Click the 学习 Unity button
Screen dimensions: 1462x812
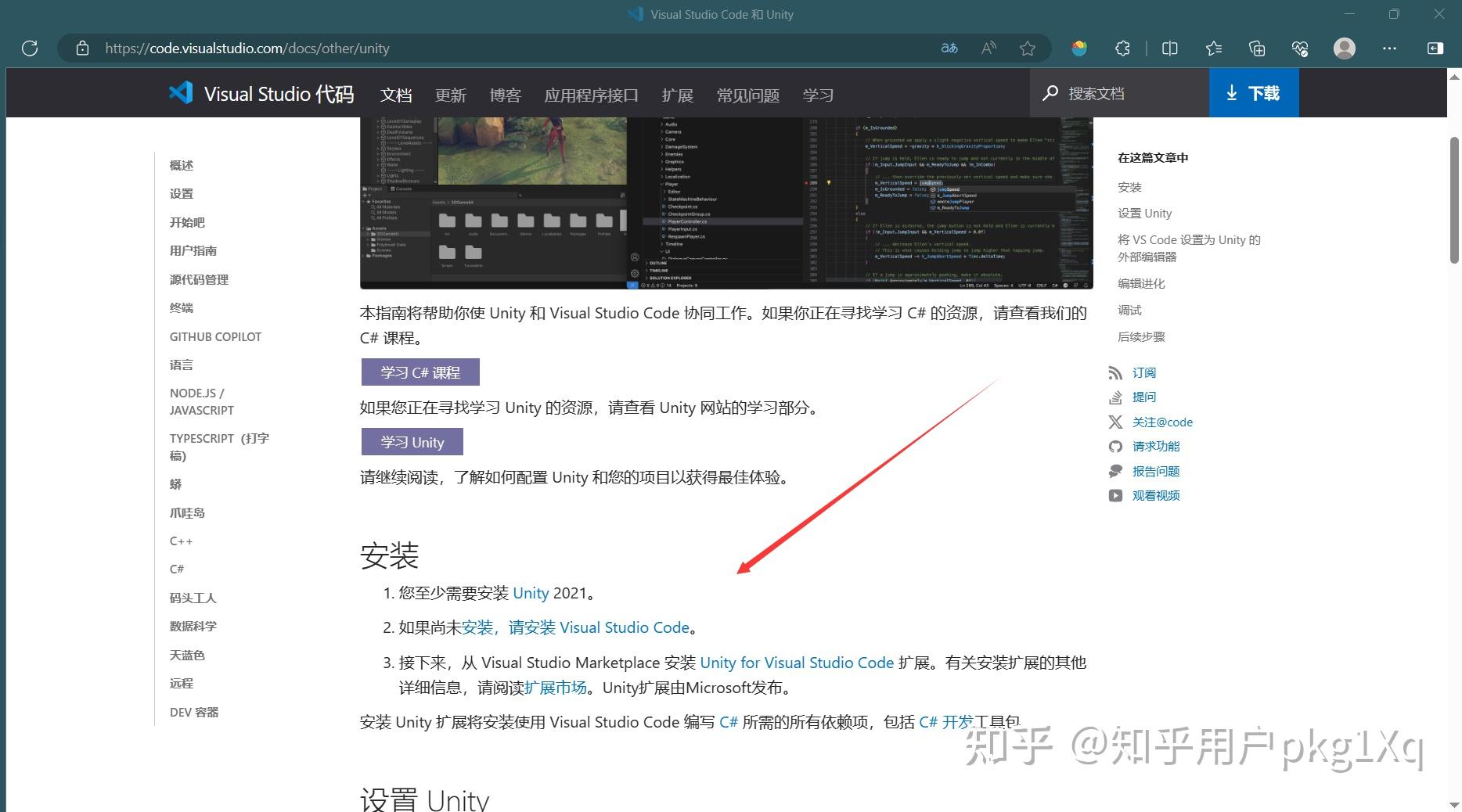coord(412,441)
